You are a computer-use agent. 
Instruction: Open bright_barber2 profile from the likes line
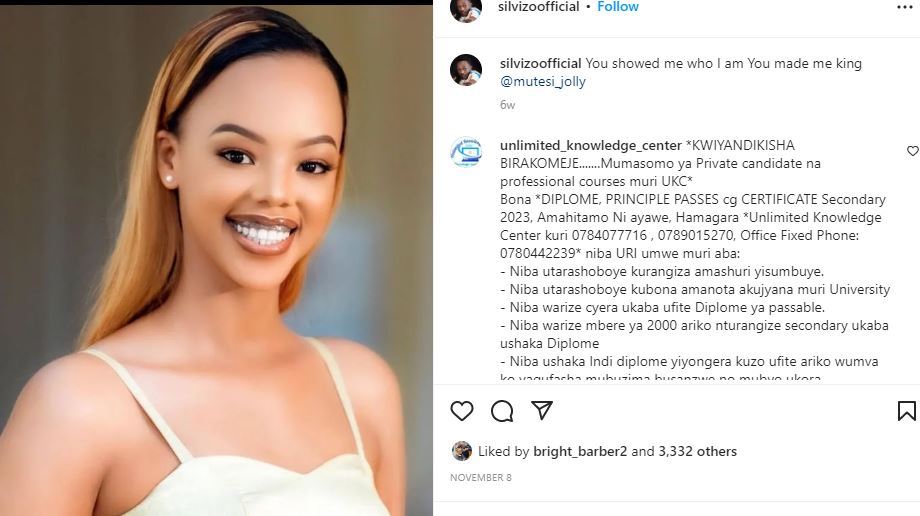coord(580,452)
